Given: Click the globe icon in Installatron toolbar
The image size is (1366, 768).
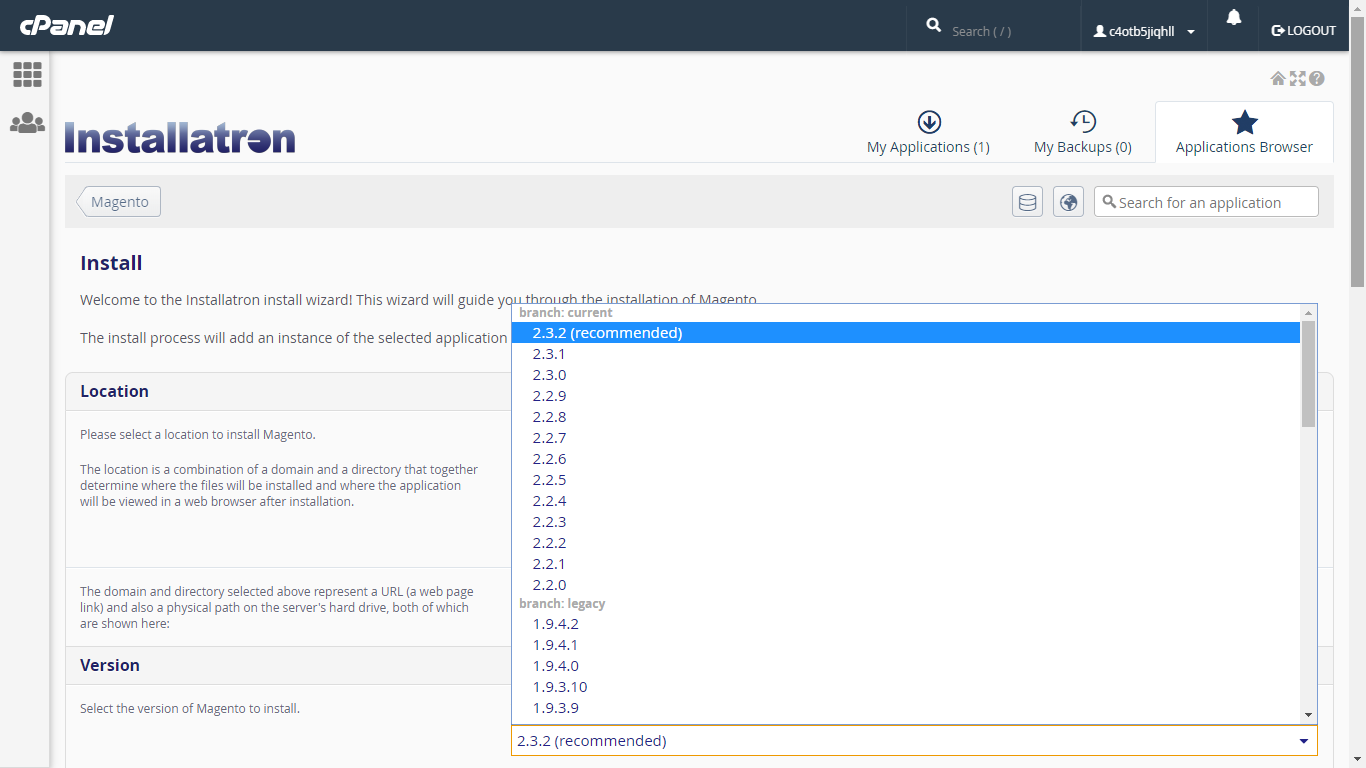Looking at the screenshot, I should (1068, 202).
